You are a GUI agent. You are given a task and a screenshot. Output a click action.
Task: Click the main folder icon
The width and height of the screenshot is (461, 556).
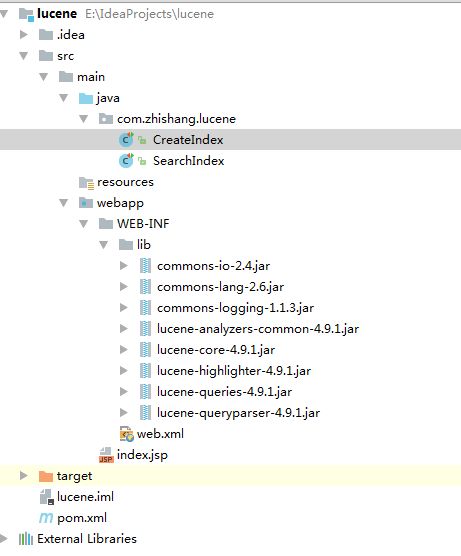66,77
